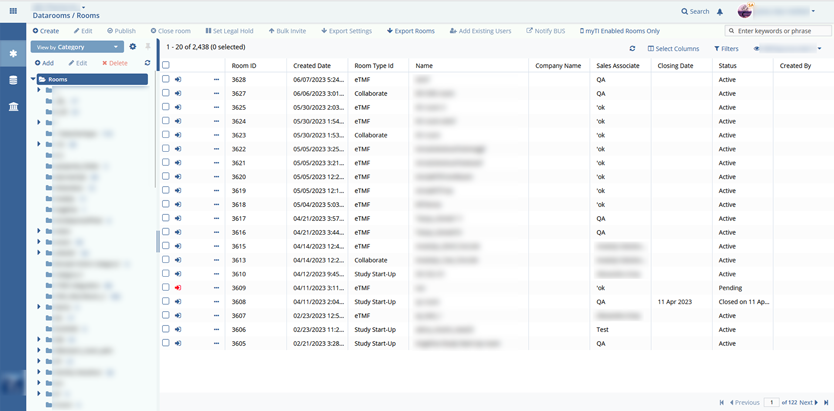Open the View by Category dropdown
The height and width of the screenshot is (411, 834).
click(77, 46)
